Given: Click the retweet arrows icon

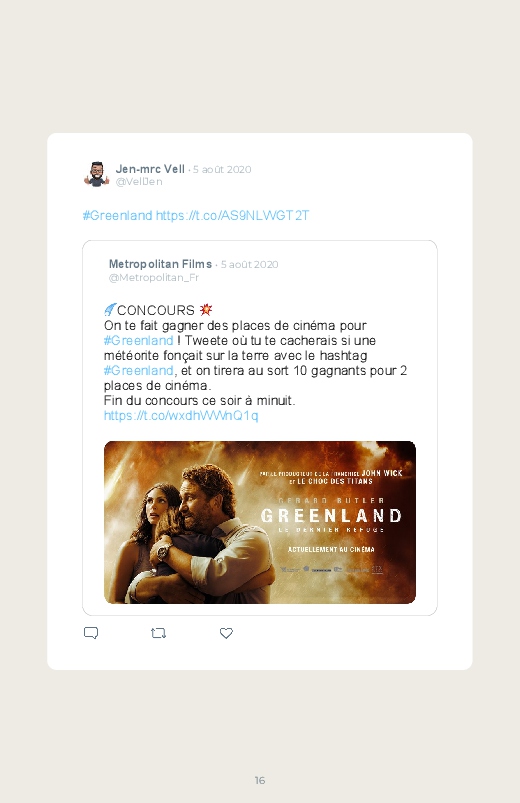Looking at the screenshot, I should coord(158,633).
